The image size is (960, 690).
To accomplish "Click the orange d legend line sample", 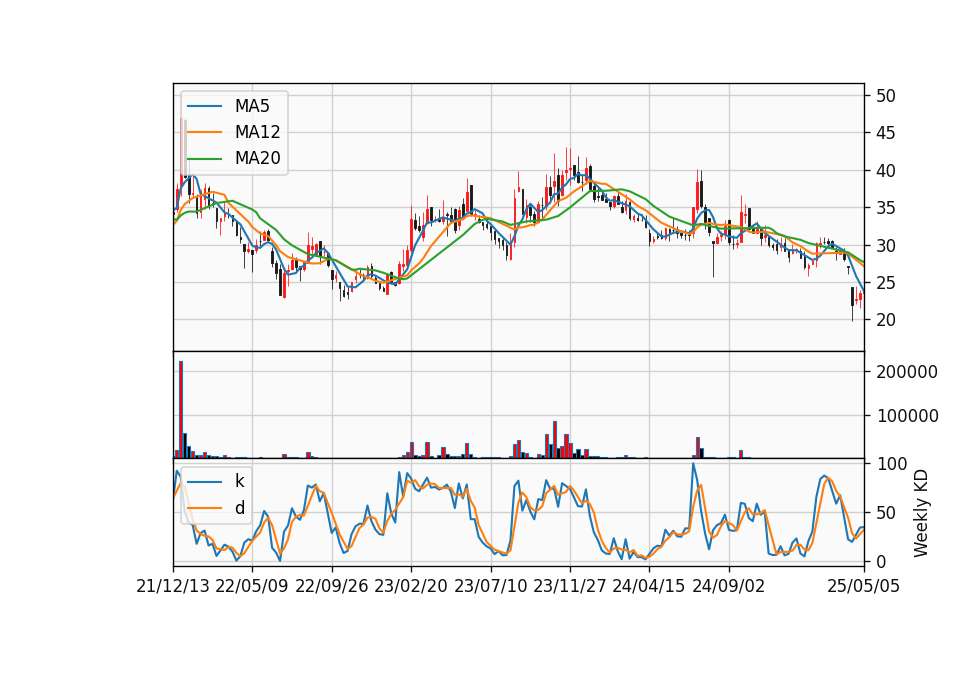I will 204,508.
